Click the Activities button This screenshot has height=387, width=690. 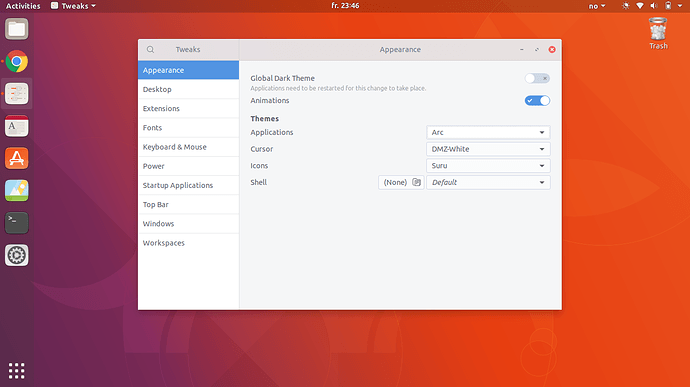[23, 6]
